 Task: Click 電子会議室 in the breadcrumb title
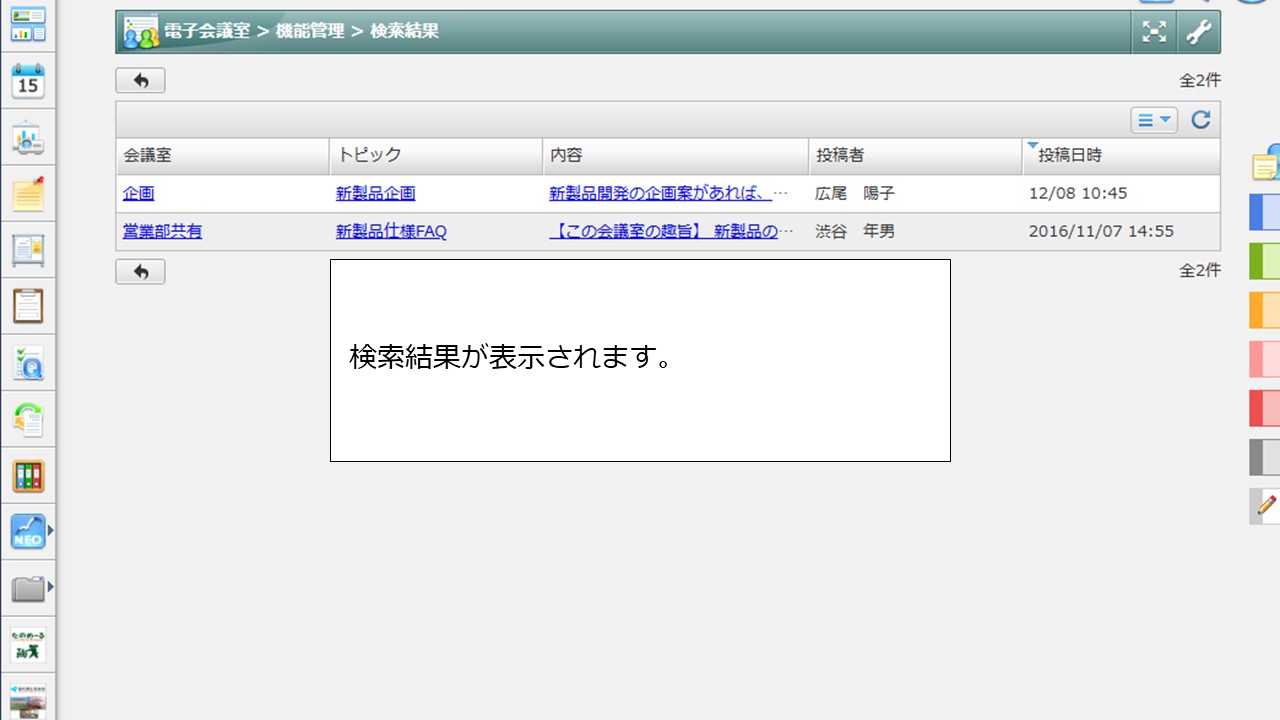click(207, 31)
